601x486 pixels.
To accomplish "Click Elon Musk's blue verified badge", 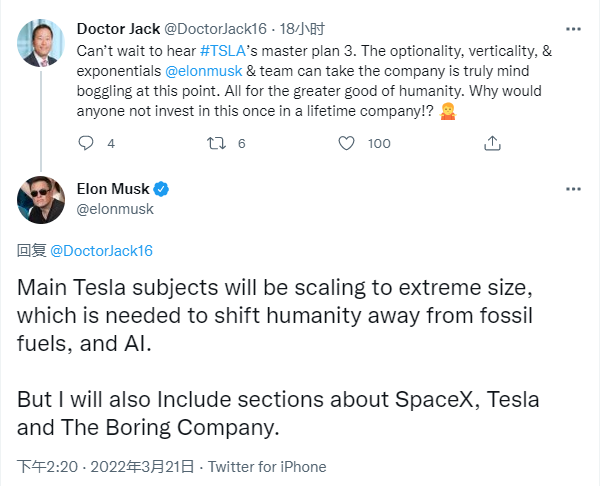I will pos(160,189).
